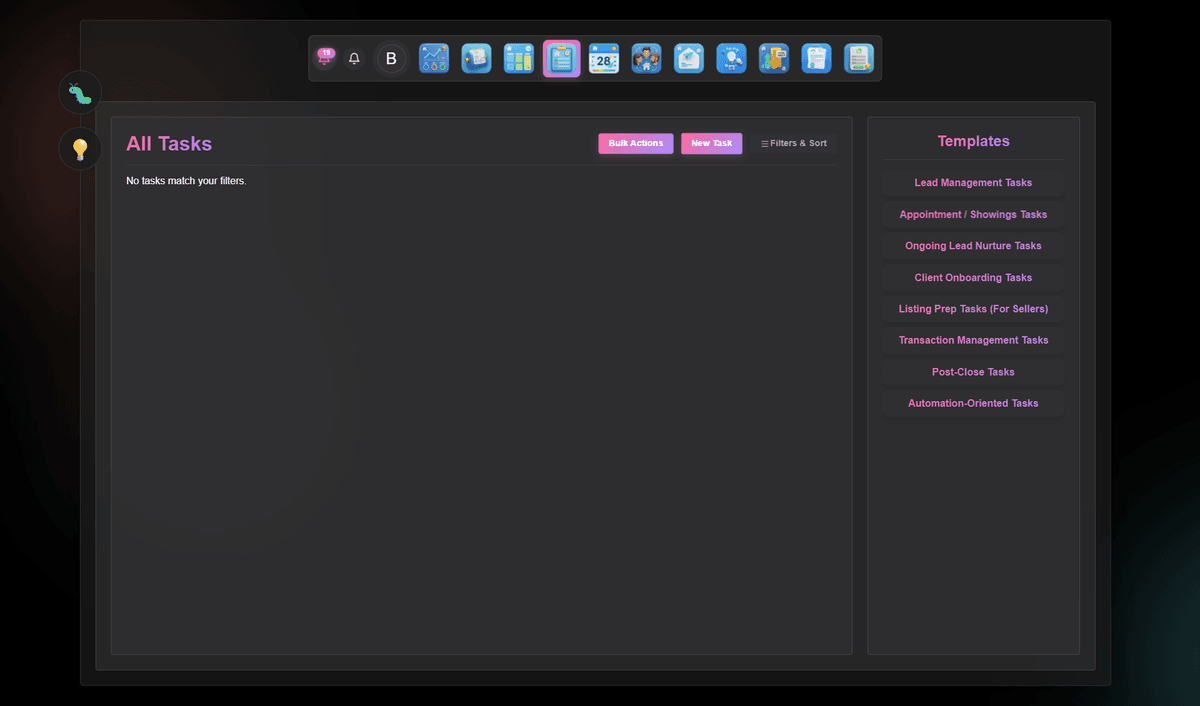Select the green recycle document icon
Screen dimensions: 1200x706
coord(859,58)
